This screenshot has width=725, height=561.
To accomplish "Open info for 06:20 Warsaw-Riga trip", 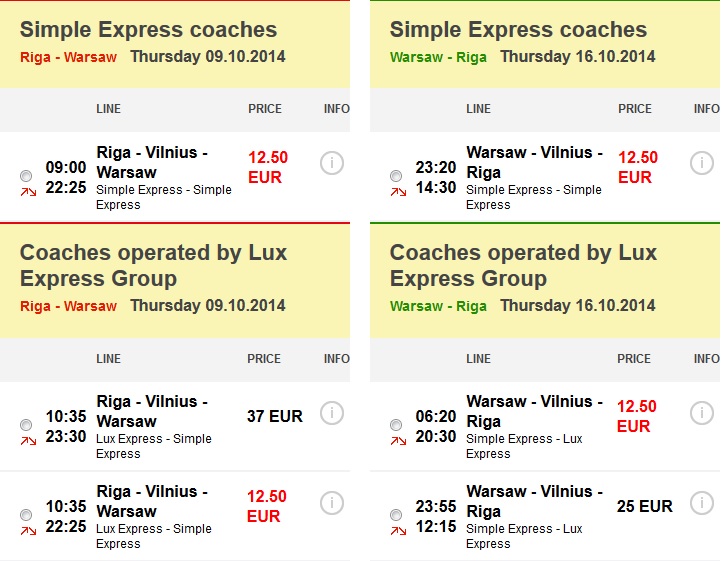I will click(x=701, y=413).
